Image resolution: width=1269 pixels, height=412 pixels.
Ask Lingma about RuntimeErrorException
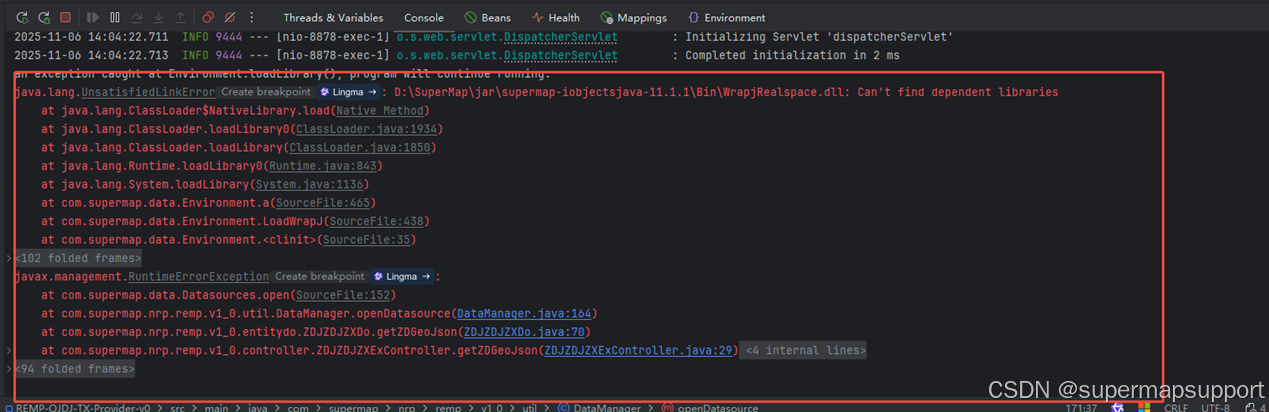tap(402, 277)
